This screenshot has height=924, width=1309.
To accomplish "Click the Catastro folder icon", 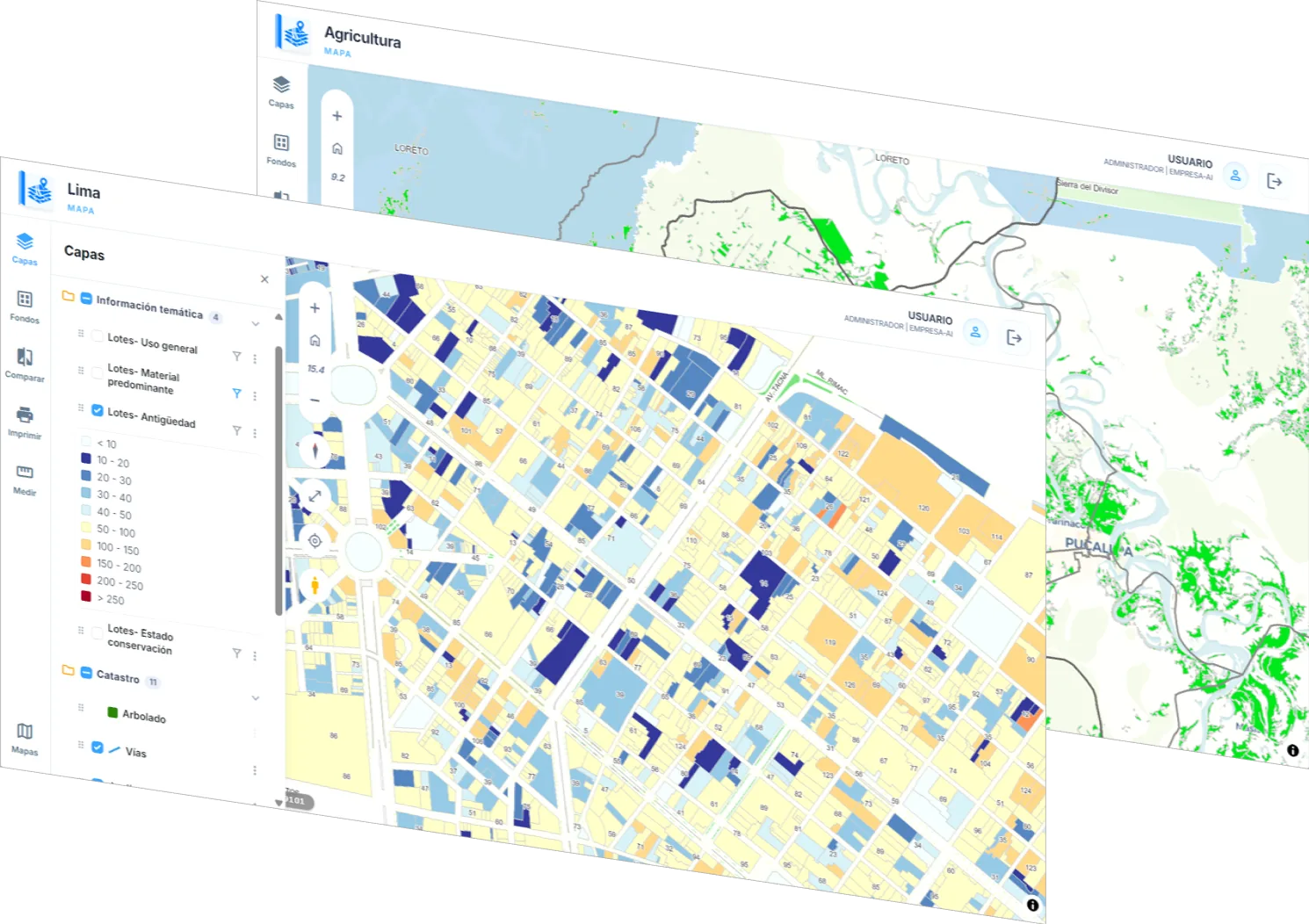I will pos(68,670).
